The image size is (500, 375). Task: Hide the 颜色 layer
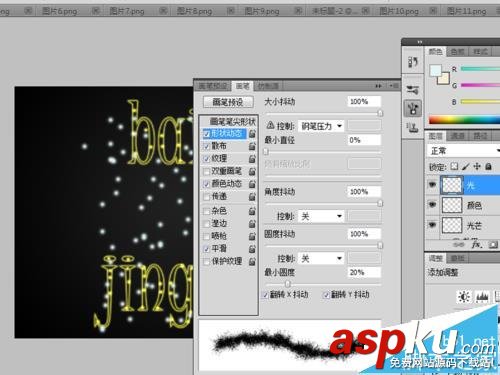[x=432, y=204]
